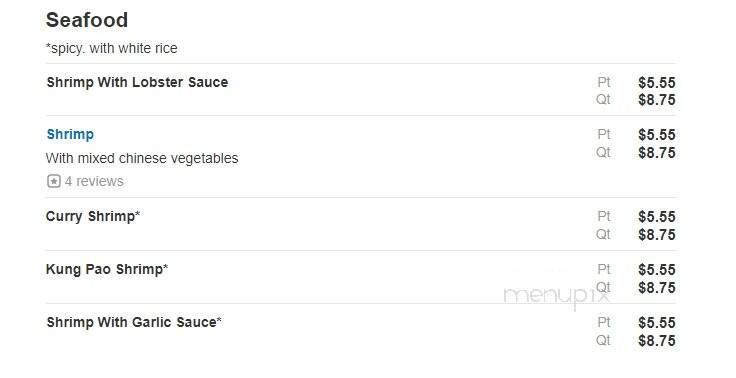The width and height of the screenshot is (736, 378).
Task: Click the menupix watermark logo
Action: (x=556, y=297)
